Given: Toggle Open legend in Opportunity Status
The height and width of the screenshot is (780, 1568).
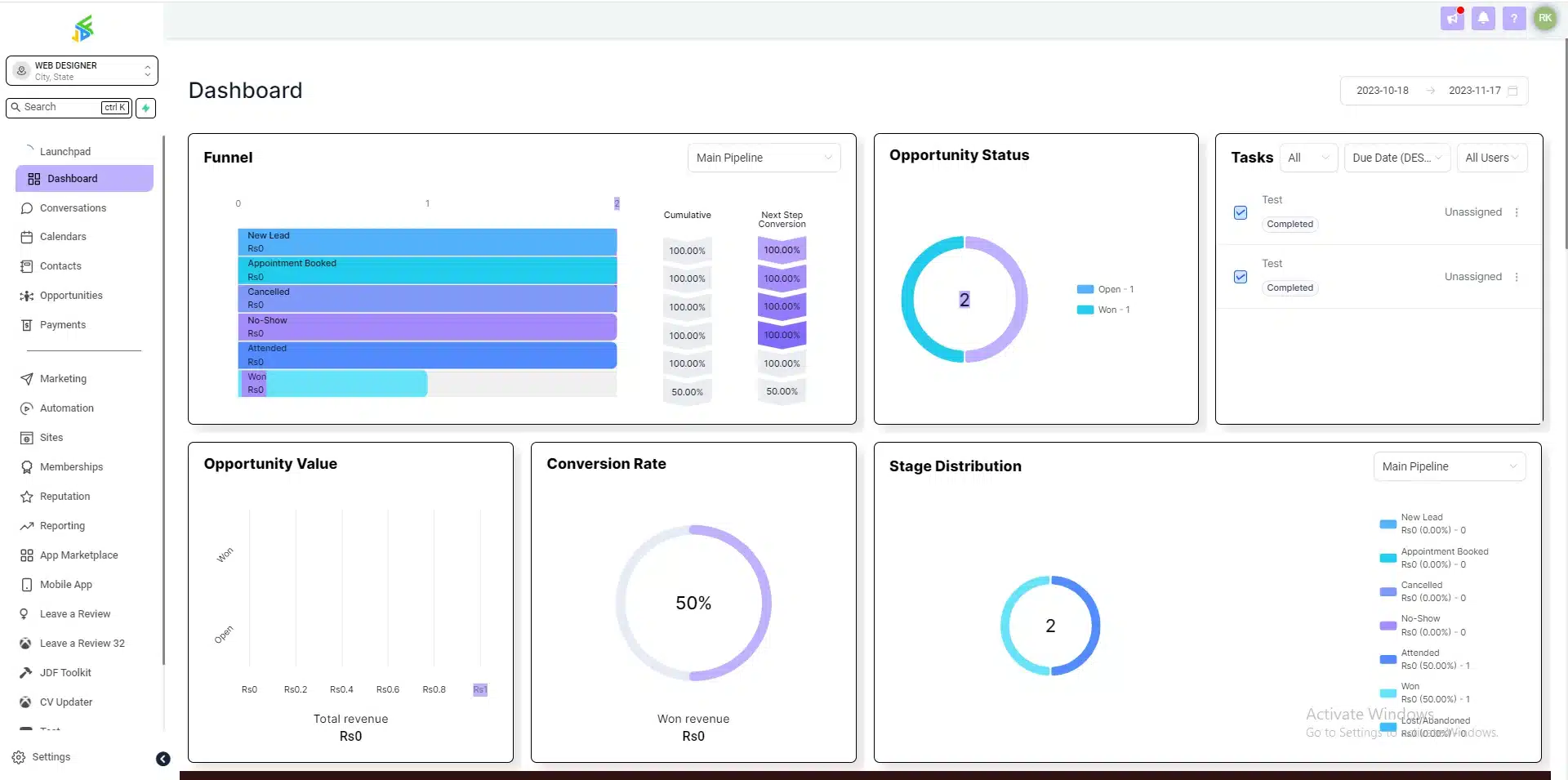Looking at the screenshot, I should tap(1105, 289).
